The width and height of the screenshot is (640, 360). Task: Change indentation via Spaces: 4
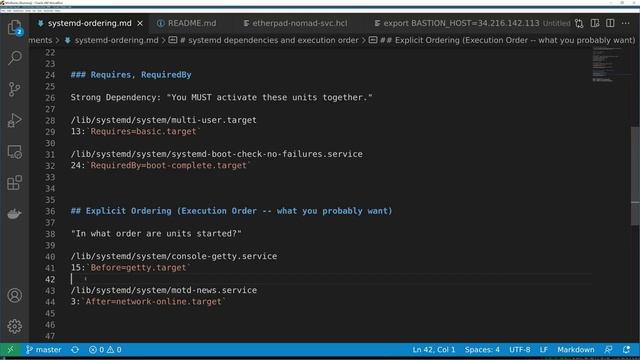[x=482, y=349]
